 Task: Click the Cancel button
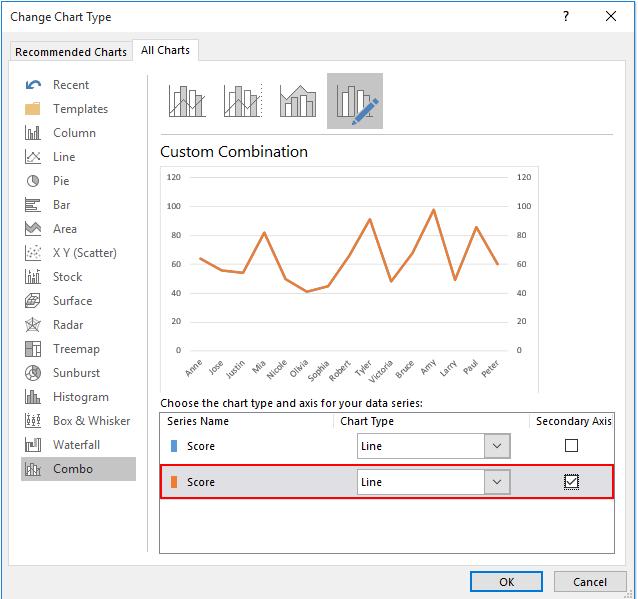coord(590,582)
